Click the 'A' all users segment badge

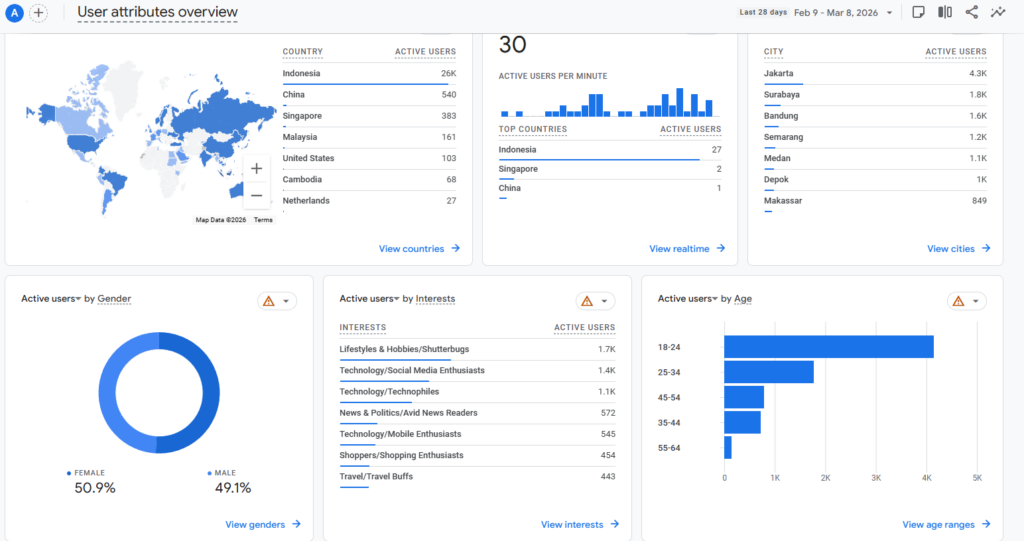tap(14, 13)
